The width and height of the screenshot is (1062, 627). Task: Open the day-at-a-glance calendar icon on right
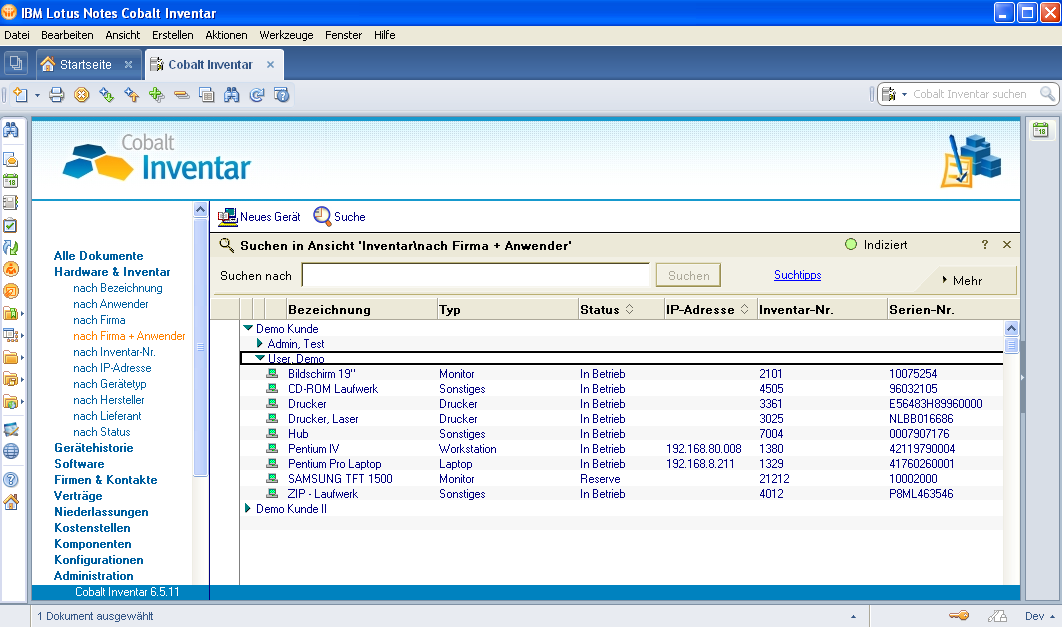[x=1041, y=130]
